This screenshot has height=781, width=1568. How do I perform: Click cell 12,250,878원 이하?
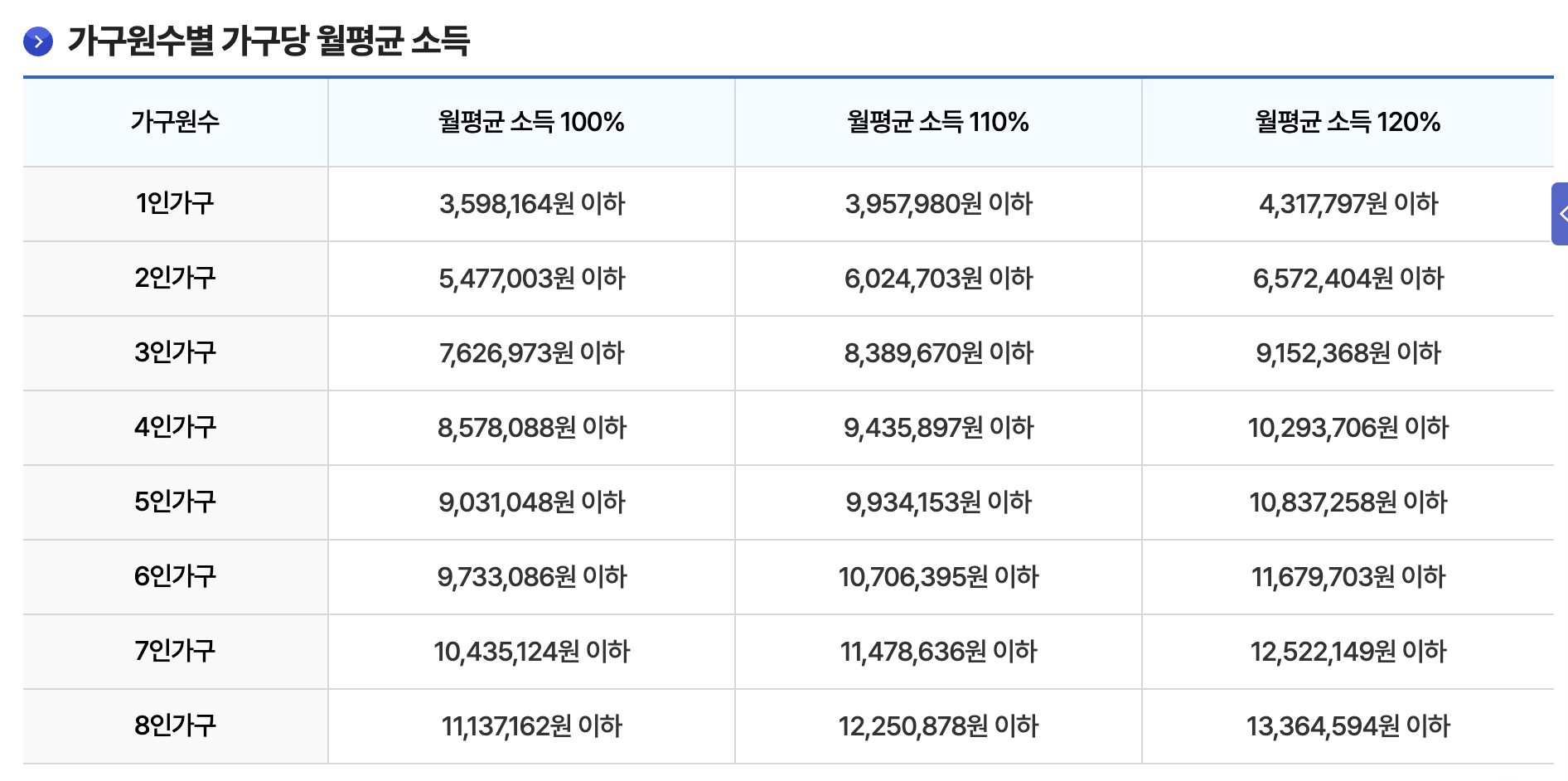[938, 726]
